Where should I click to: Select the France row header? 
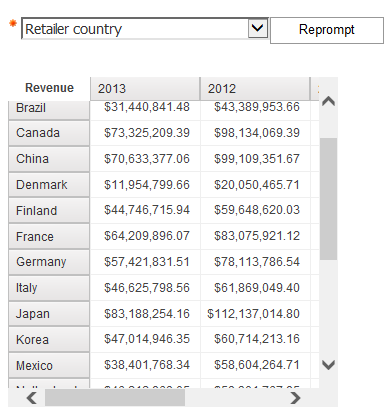pyautogui.click(x=49, y=237)
